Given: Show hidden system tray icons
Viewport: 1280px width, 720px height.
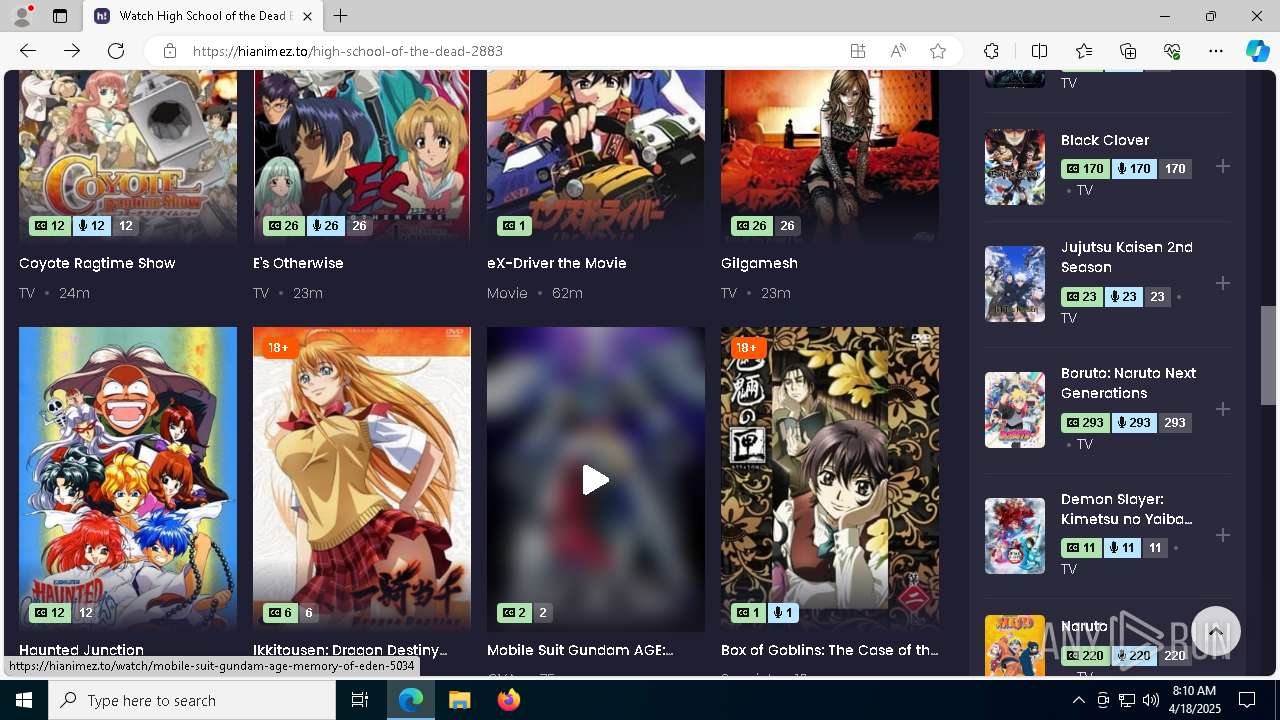Looking at the screenshot, I should 1078,700.
